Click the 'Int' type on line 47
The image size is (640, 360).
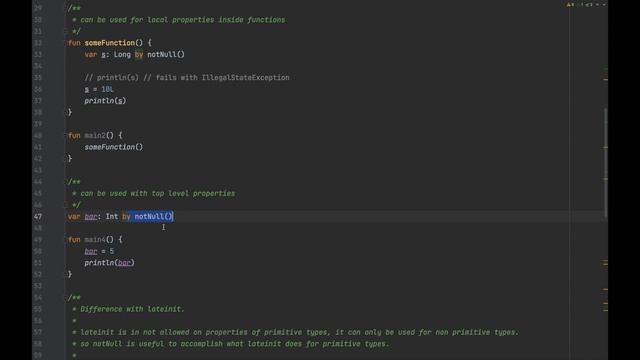coord(112,216)
